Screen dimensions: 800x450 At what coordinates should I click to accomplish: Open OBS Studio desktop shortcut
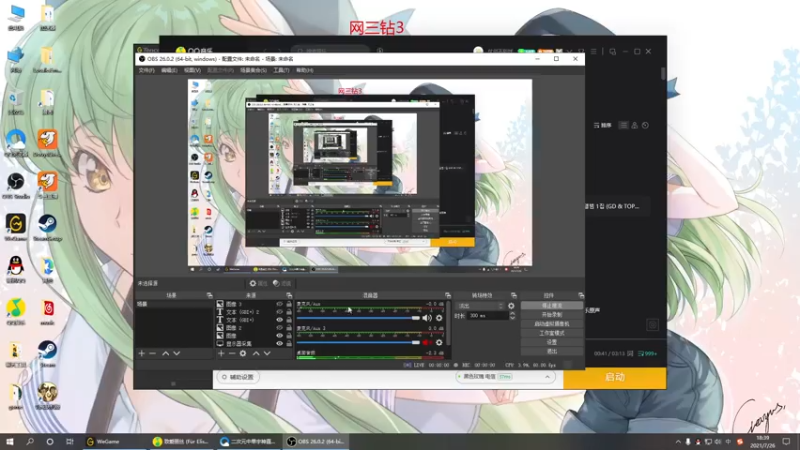point(16,185)
